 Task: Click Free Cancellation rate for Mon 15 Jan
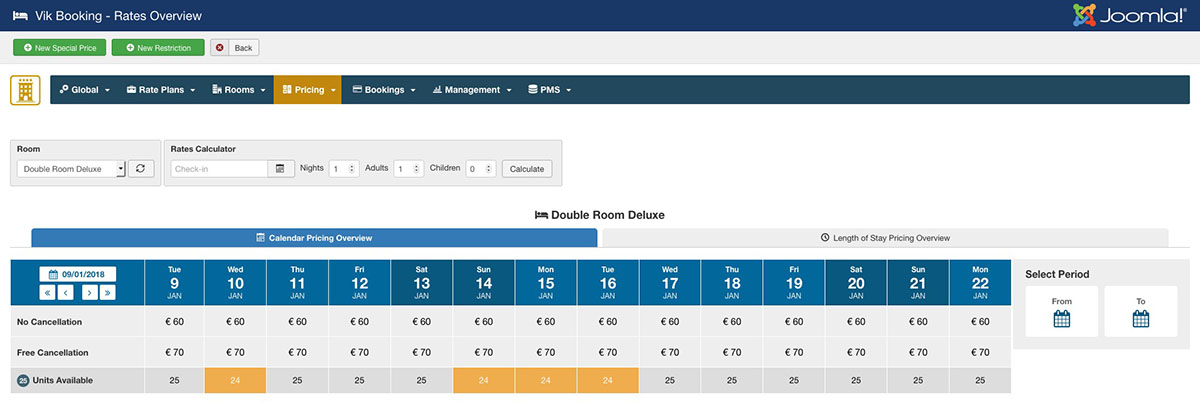click(x=546, y=353)
